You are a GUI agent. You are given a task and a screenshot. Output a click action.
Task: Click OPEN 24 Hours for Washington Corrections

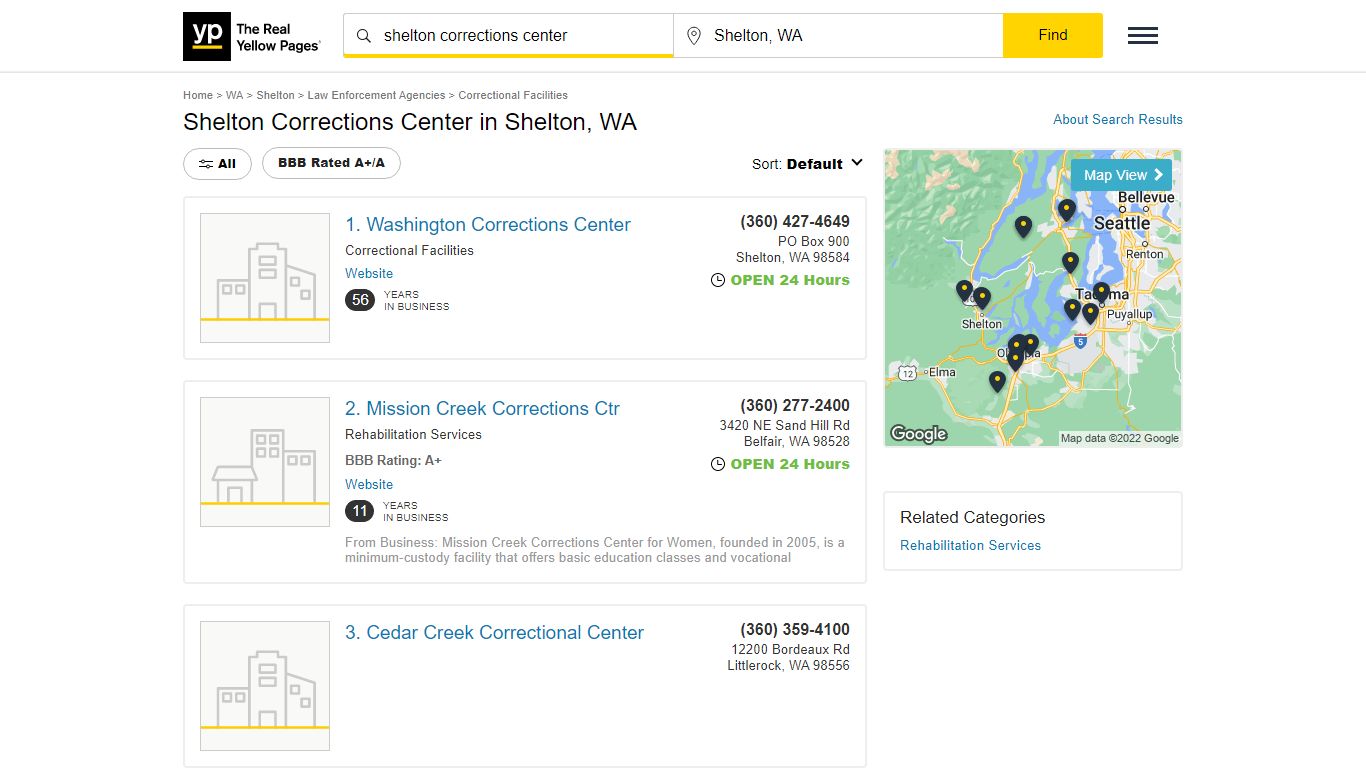tap(790, 280)
